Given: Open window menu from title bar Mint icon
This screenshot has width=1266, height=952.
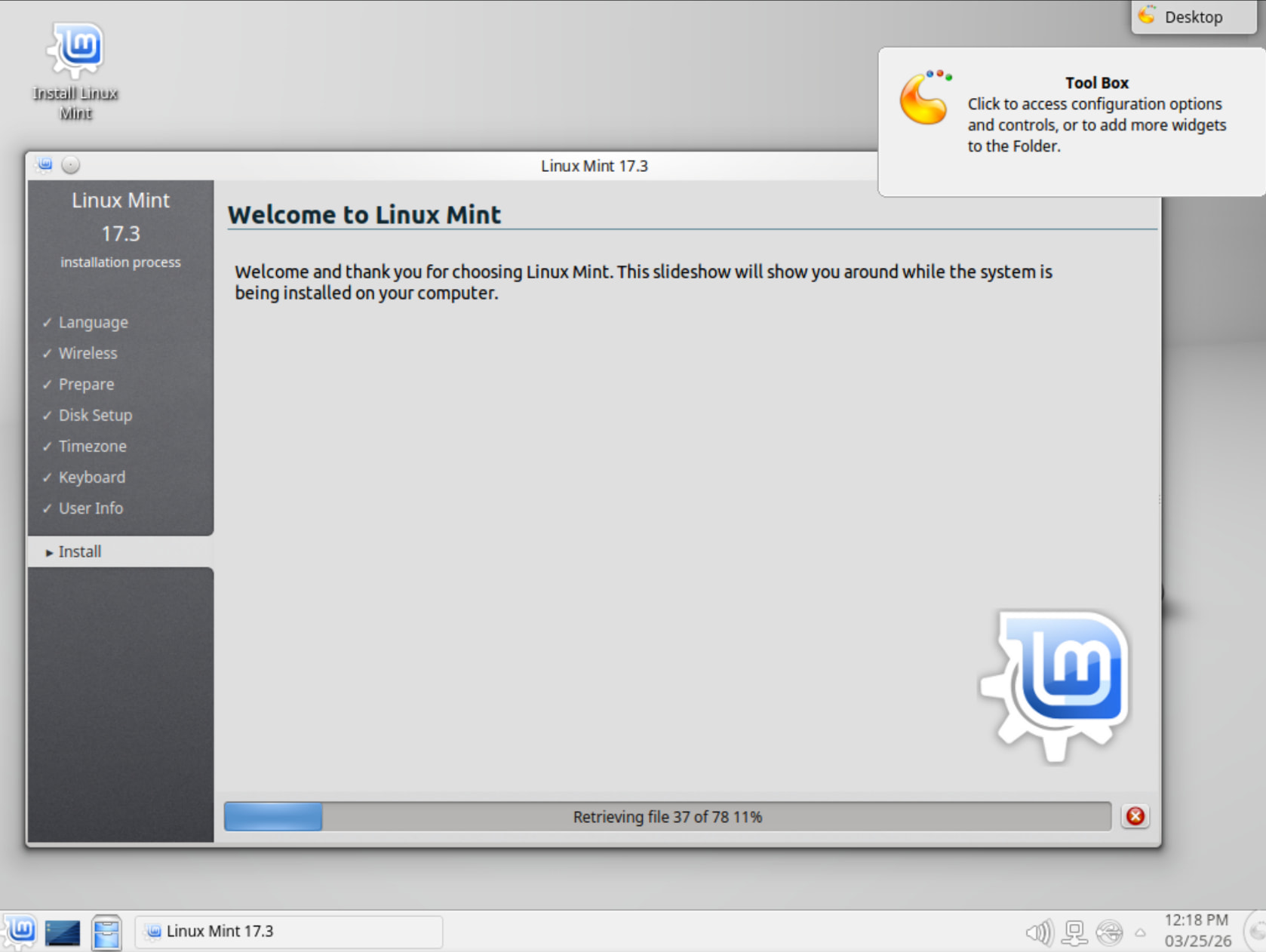Looking at the screenshot, I should pos(45,164).
